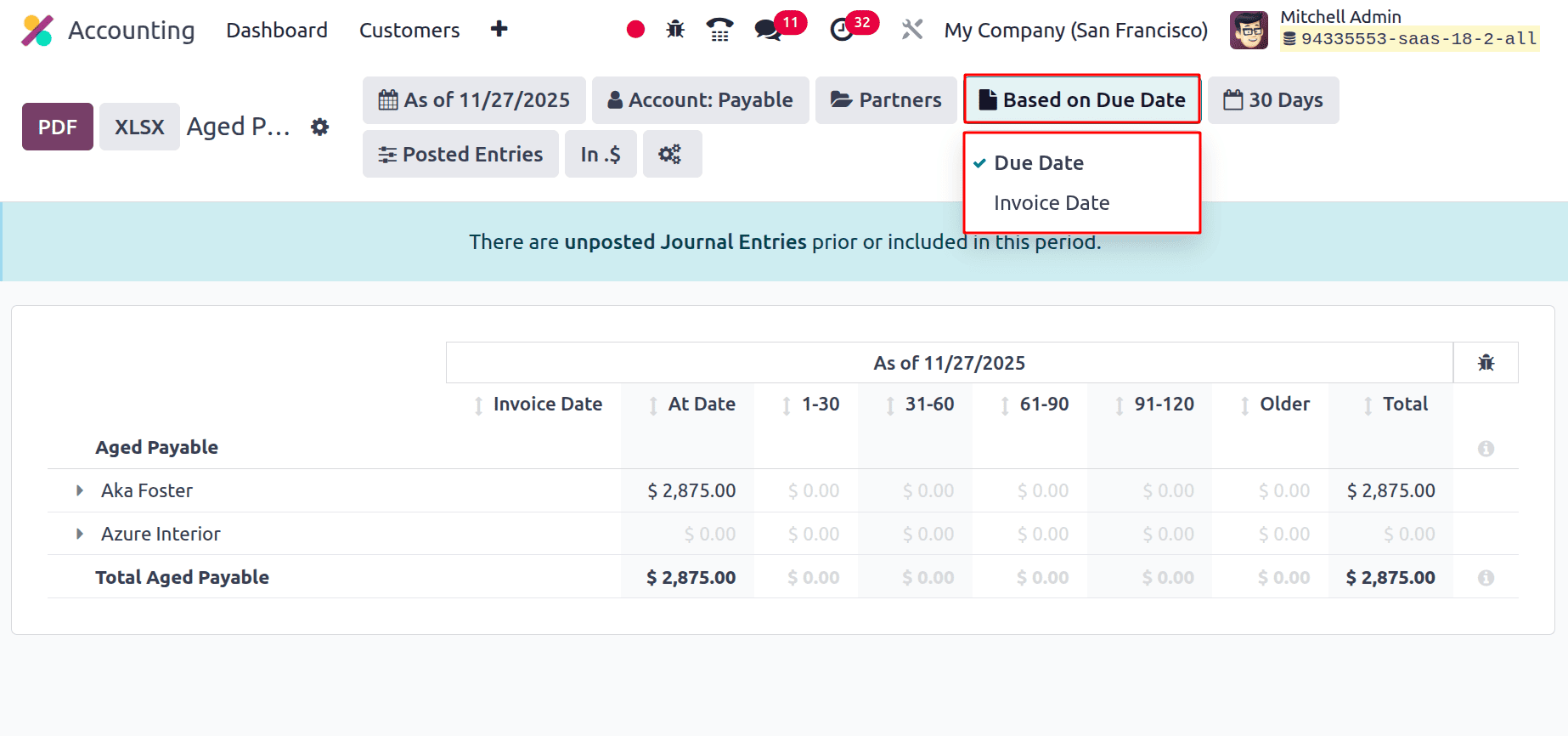Click info icon in Total Aged Payable row

pos(1486,577)
